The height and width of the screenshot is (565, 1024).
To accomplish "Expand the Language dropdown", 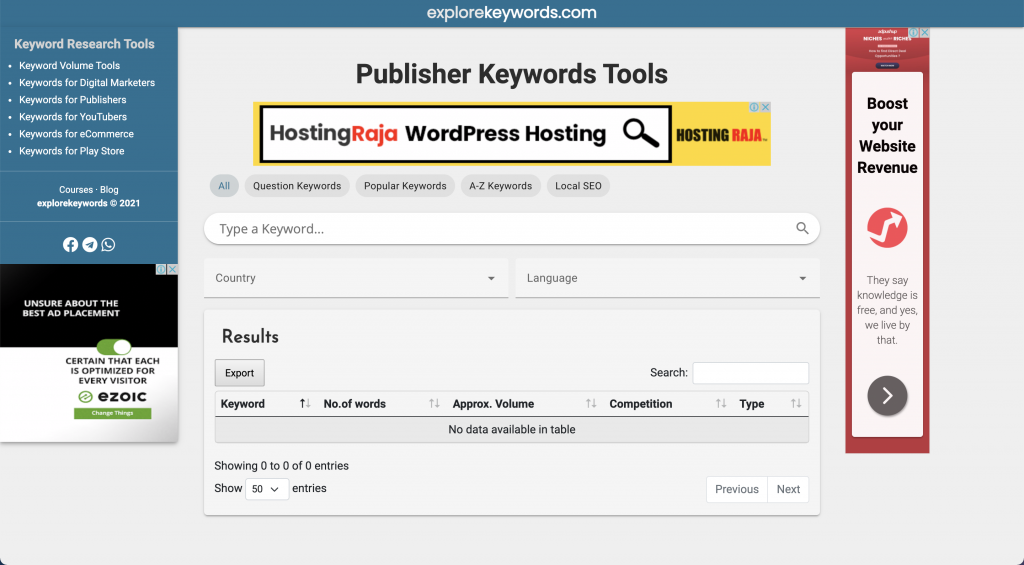I will (667, 278).
